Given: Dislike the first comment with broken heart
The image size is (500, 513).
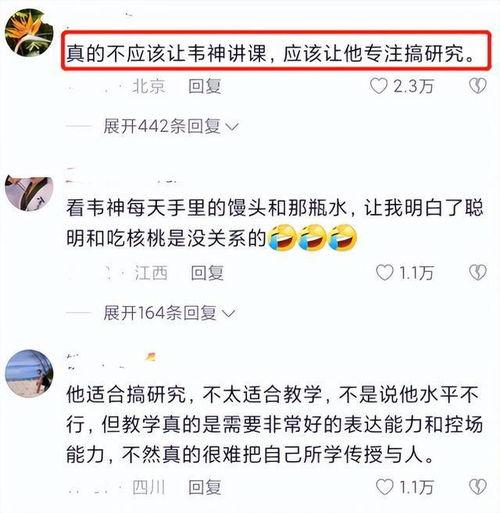Looking at the screenshot, I should pos(478,86).
